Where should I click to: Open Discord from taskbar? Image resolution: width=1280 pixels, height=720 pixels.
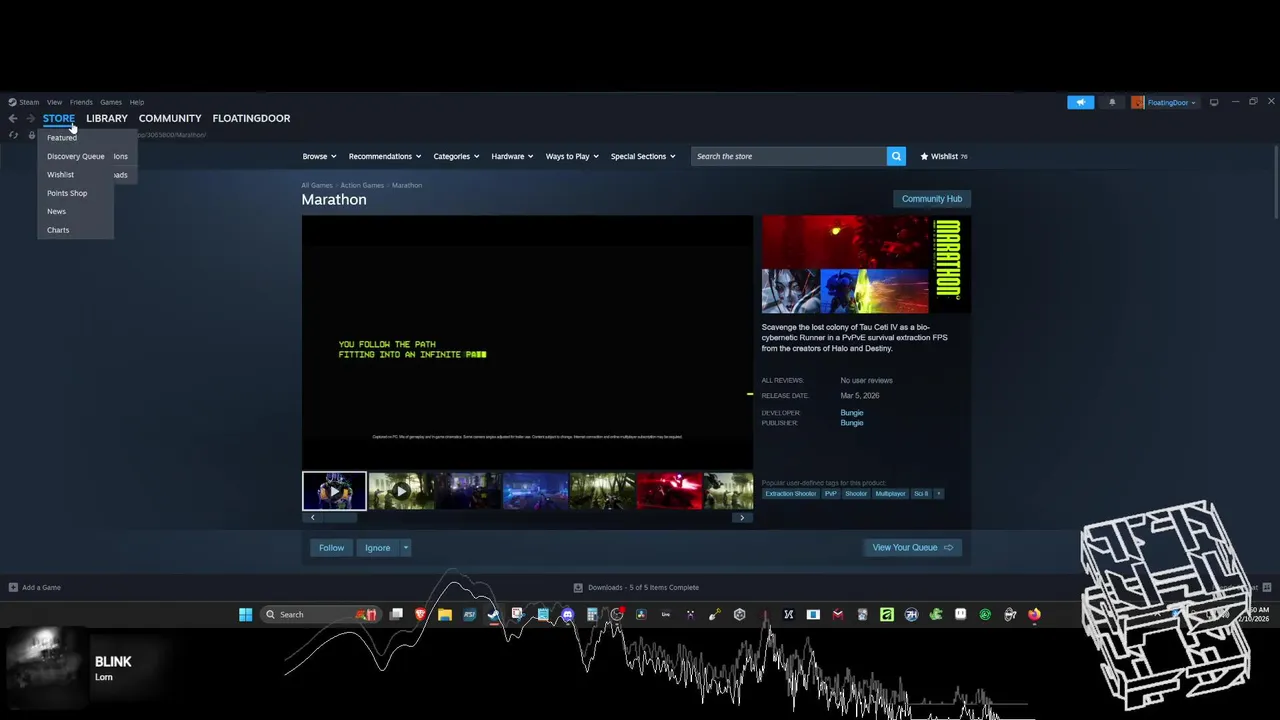[x=568, y=614]
